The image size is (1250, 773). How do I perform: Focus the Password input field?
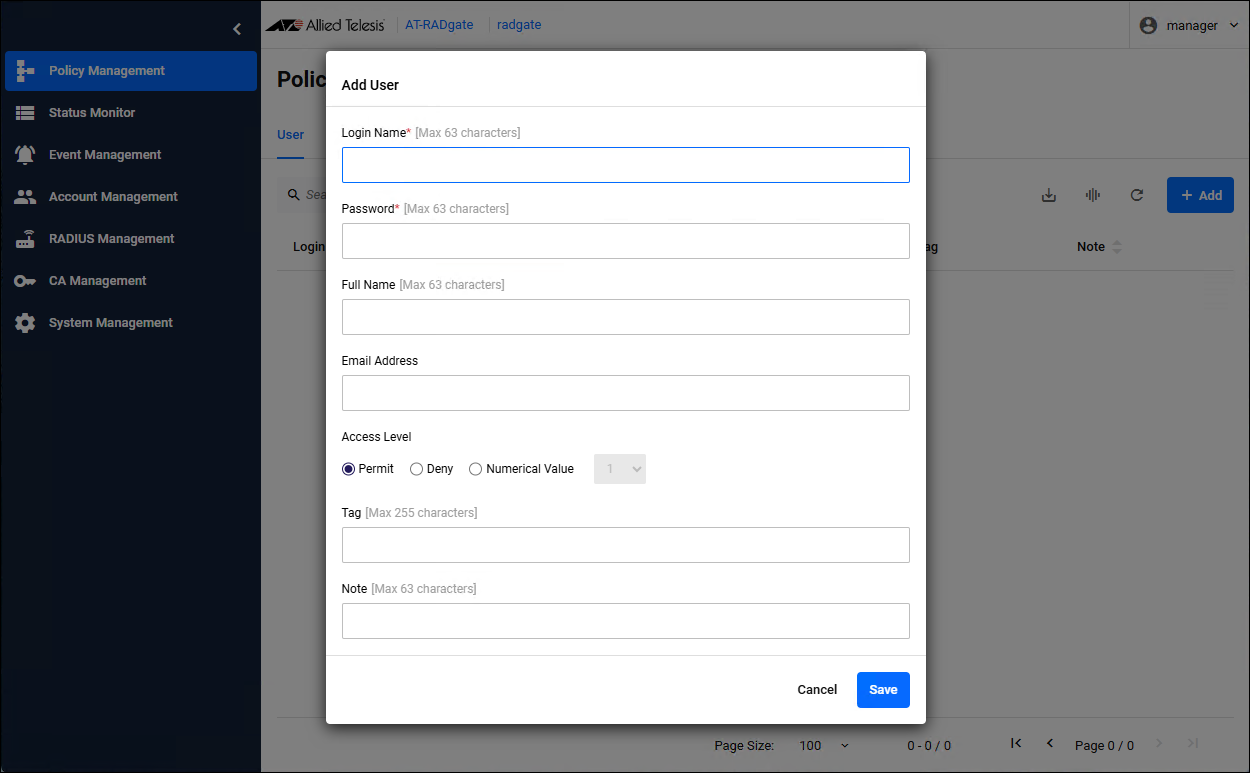click(626, 241)
